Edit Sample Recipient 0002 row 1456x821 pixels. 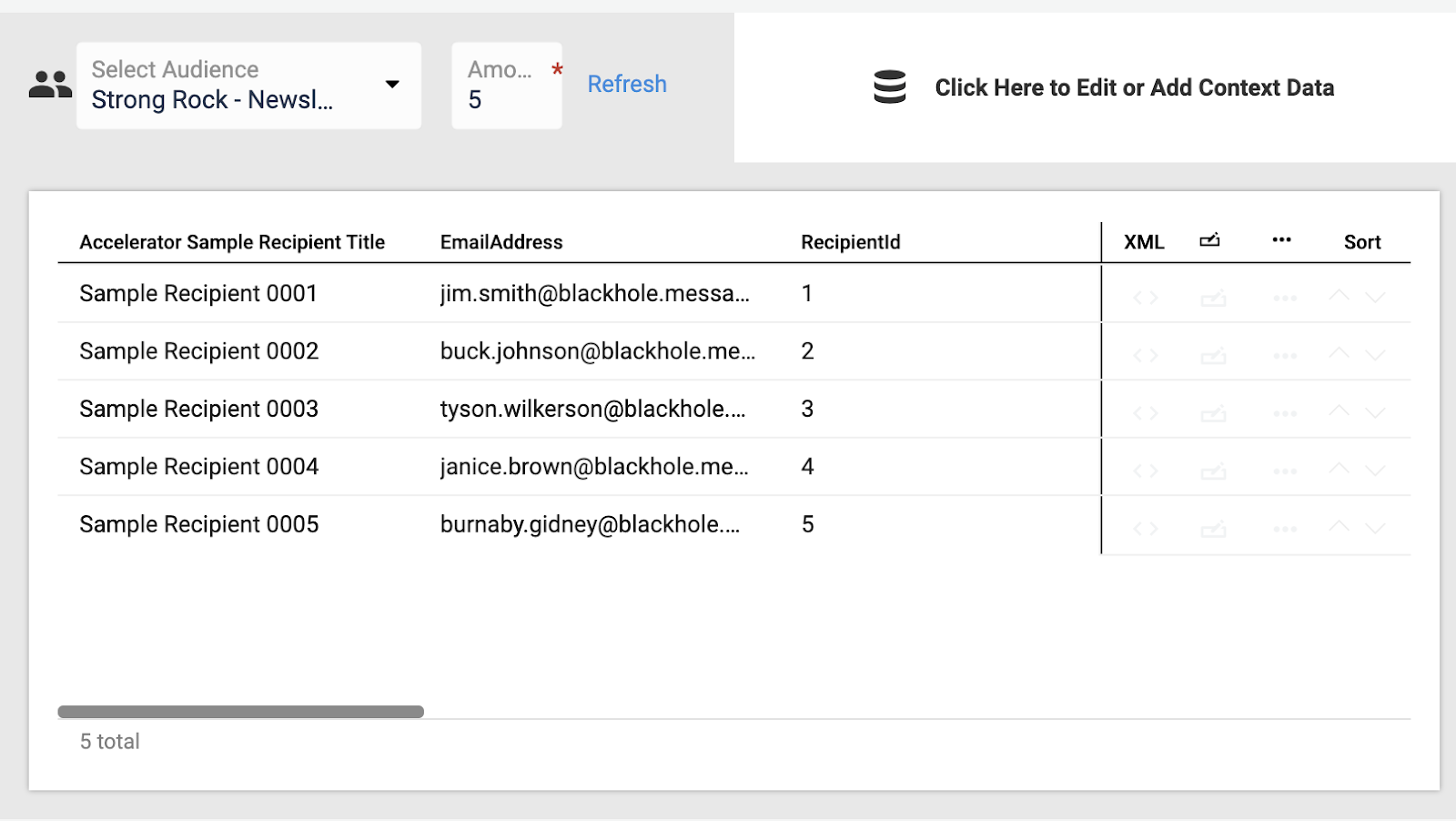coord(1213,355)
